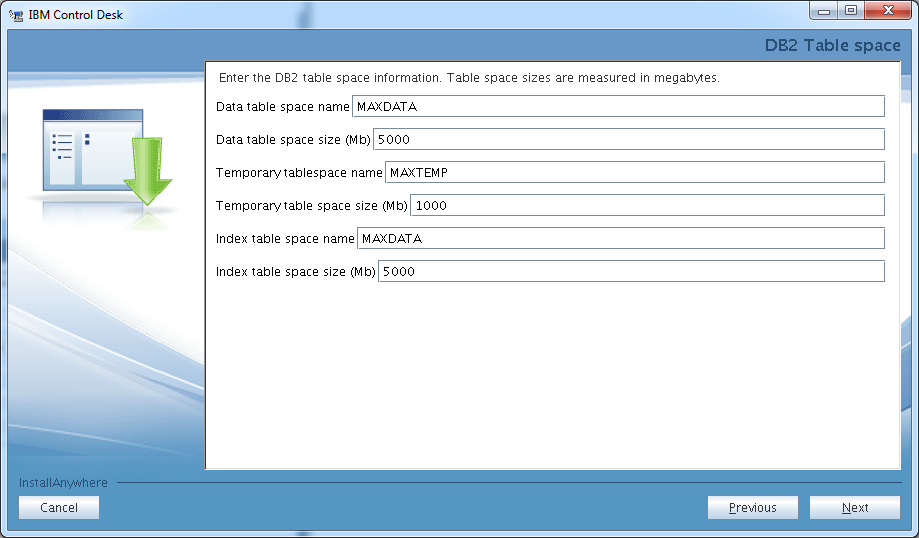Focus the Index table space size field
Screen dimensions: 919x538
631,271
